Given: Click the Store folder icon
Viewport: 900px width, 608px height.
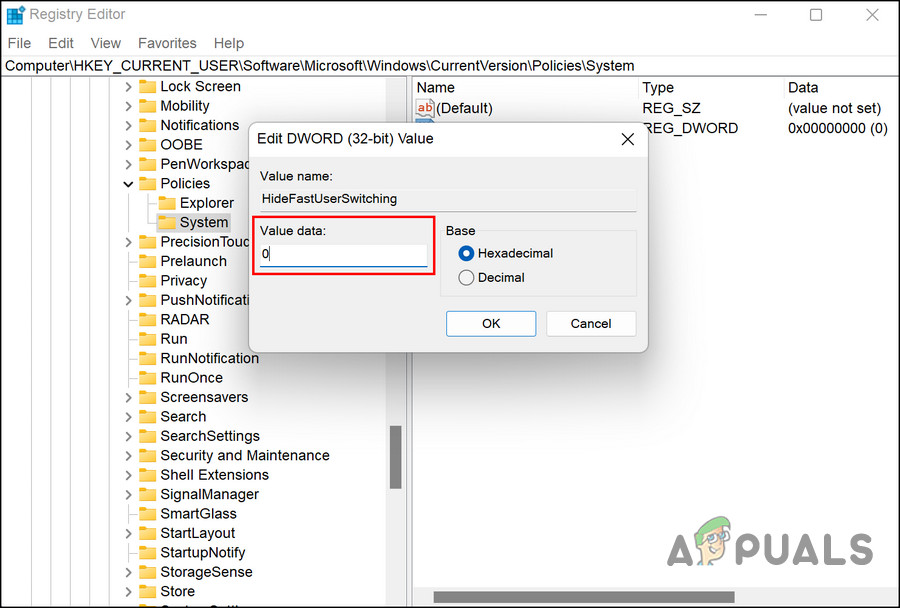Looking at the screenshot, I should (x=147, y=591).
